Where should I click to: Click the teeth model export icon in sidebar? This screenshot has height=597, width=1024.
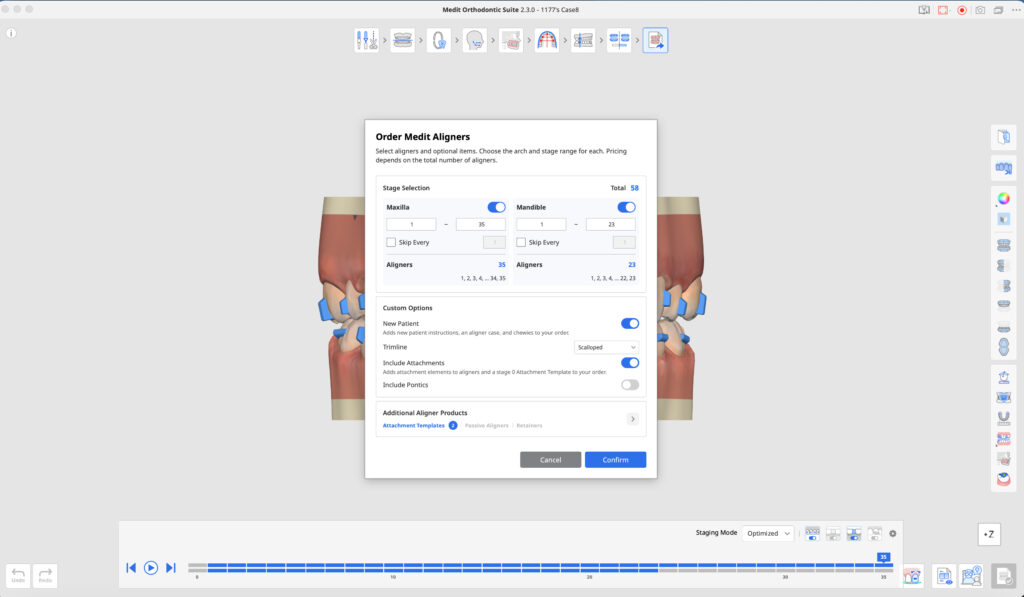1004,169
